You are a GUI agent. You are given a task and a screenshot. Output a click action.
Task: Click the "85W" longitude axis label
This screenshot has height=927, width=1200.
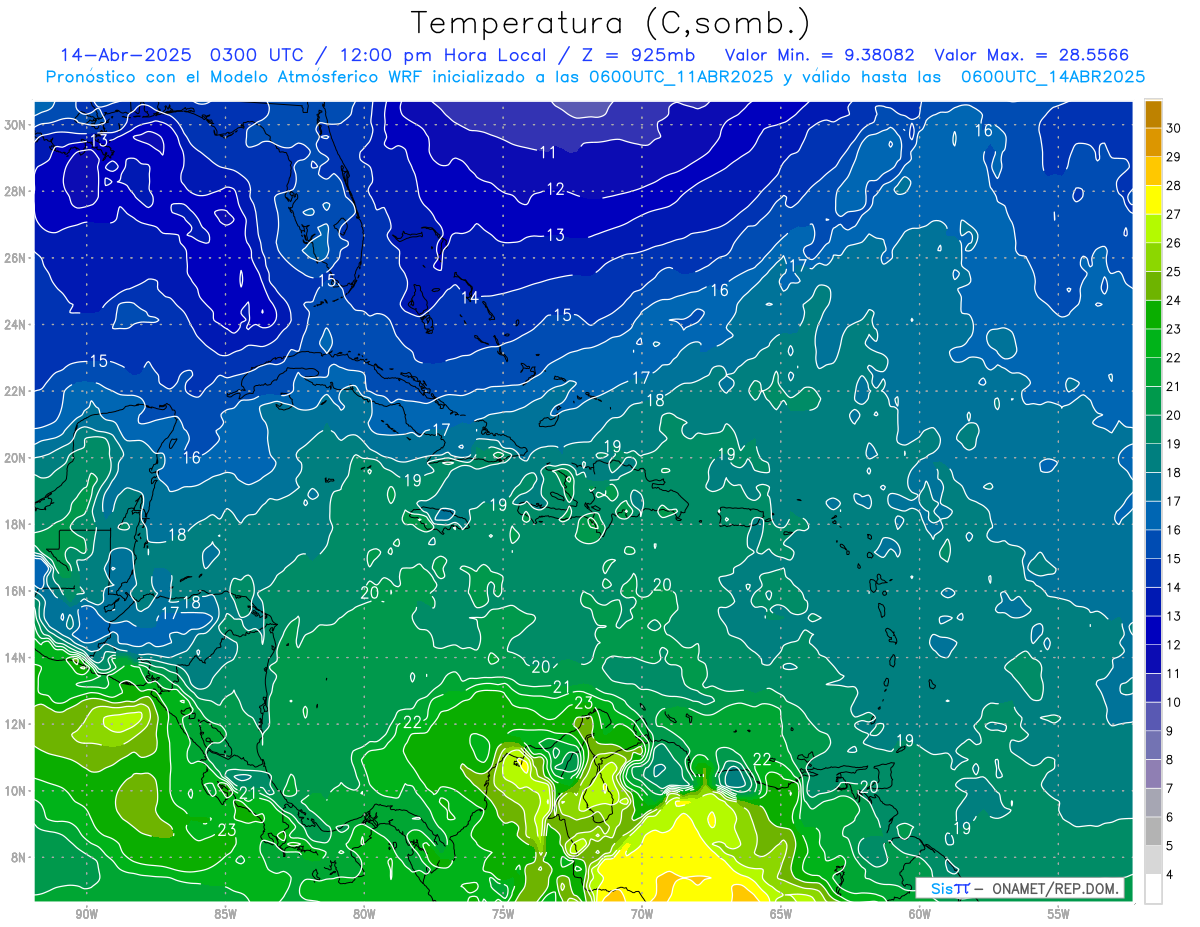[x=225, y=914]
